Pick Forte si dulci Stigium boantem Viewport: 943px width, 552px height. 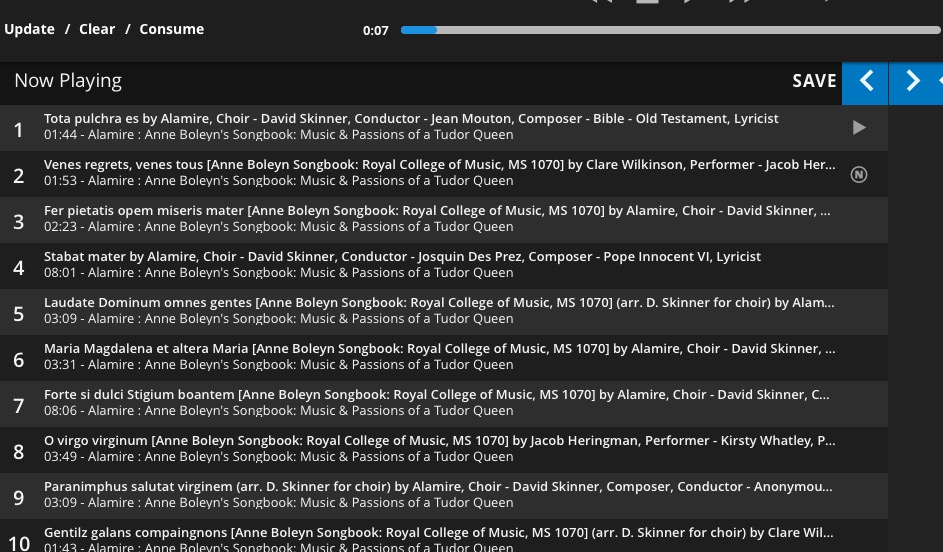click(x=444, y=403)
